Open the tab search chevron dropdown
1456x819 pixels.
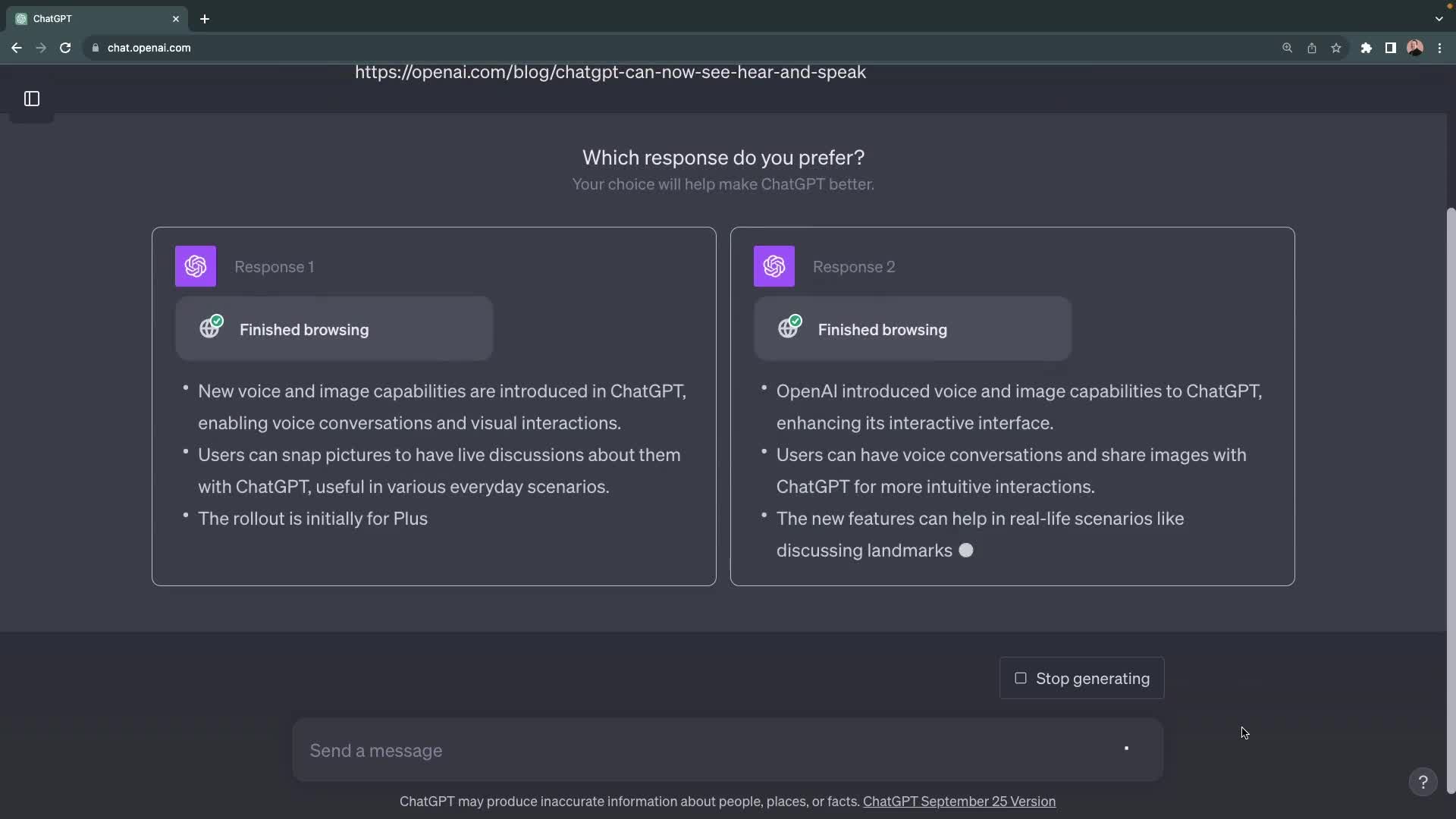point(1439,19)
